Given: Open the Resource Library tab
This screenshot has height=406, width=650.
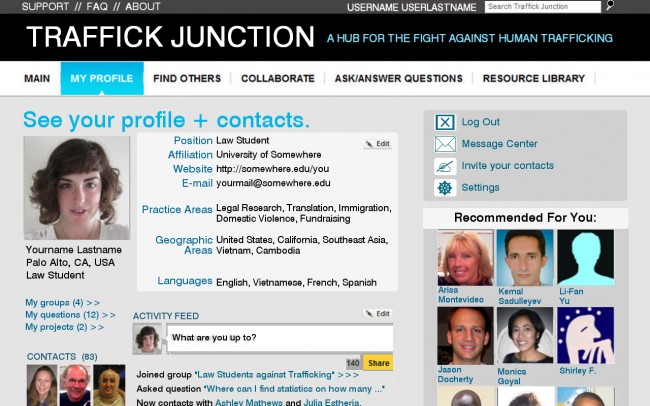Looking at the screenshot, I should 534,78.
